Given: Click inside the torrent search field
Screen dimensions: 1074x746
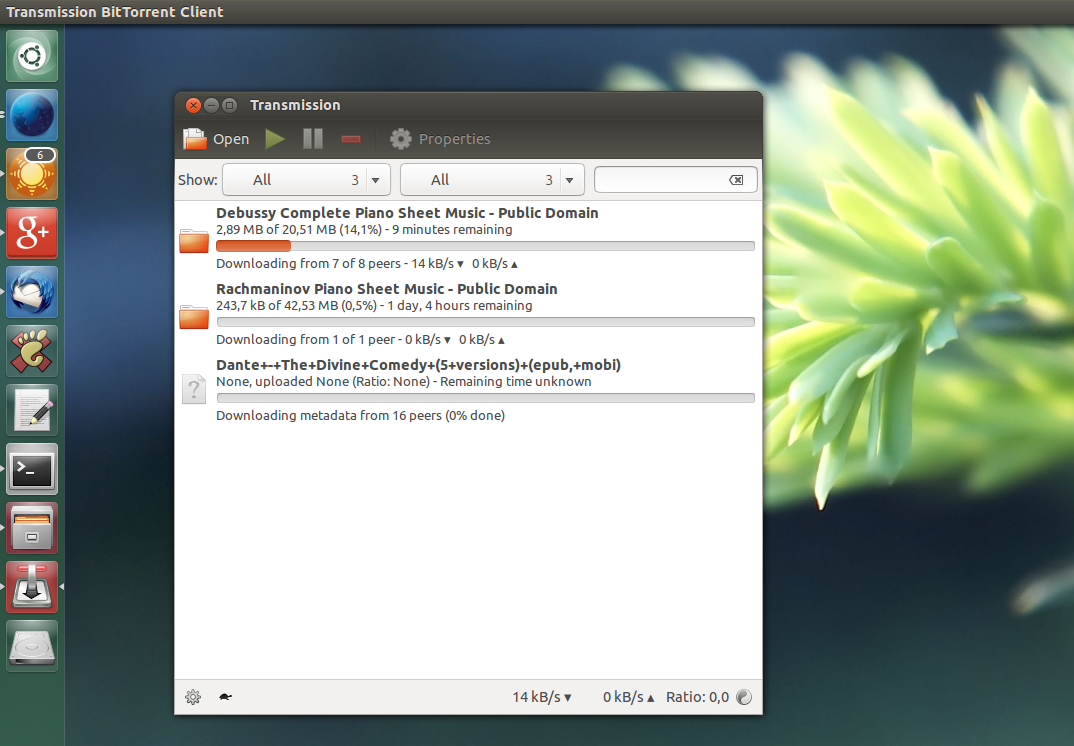Looking at the screenshot, I should [x=660, y=180].
